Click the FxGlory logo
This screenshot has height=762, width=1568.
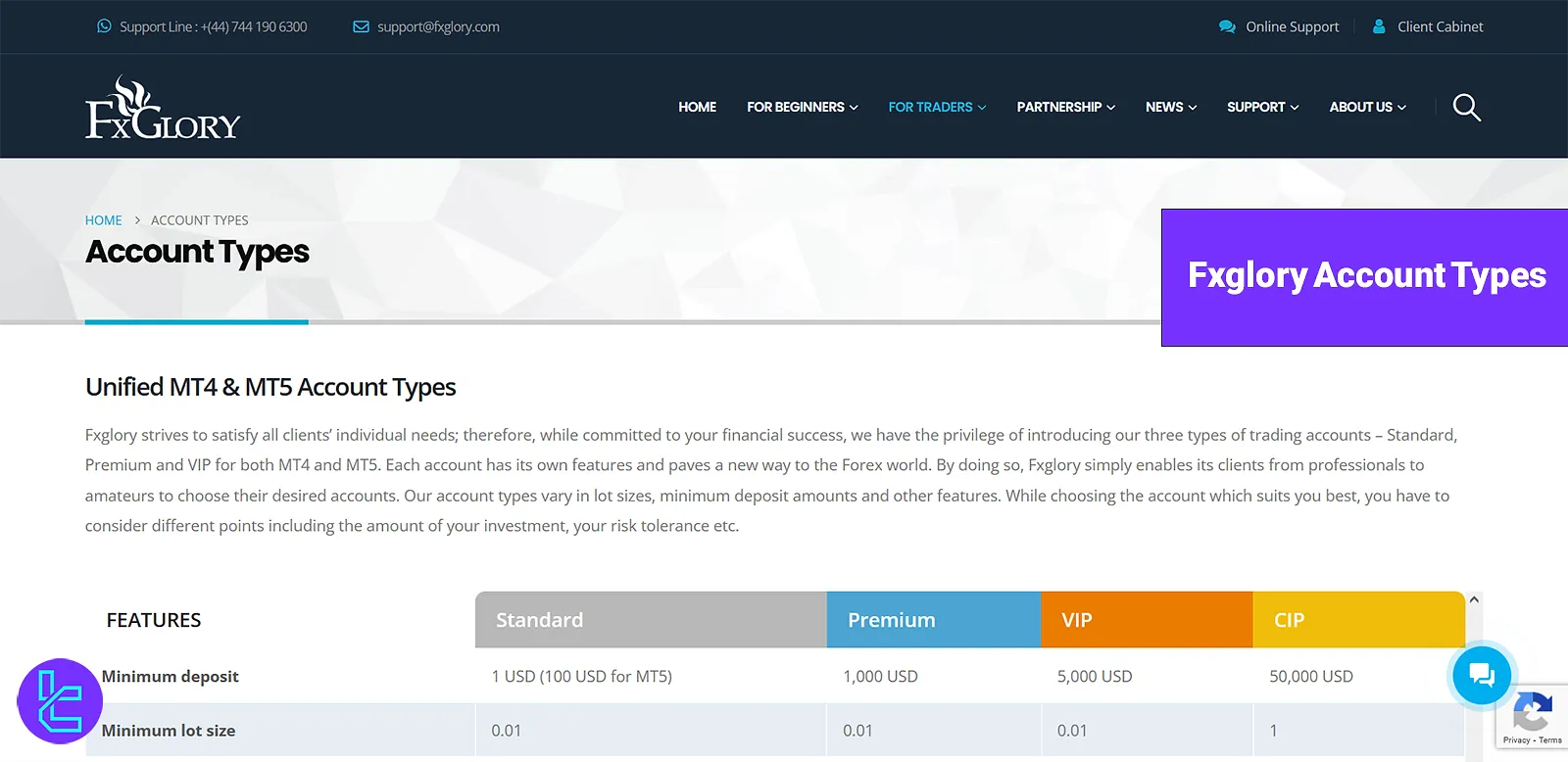tap(163, 108)
